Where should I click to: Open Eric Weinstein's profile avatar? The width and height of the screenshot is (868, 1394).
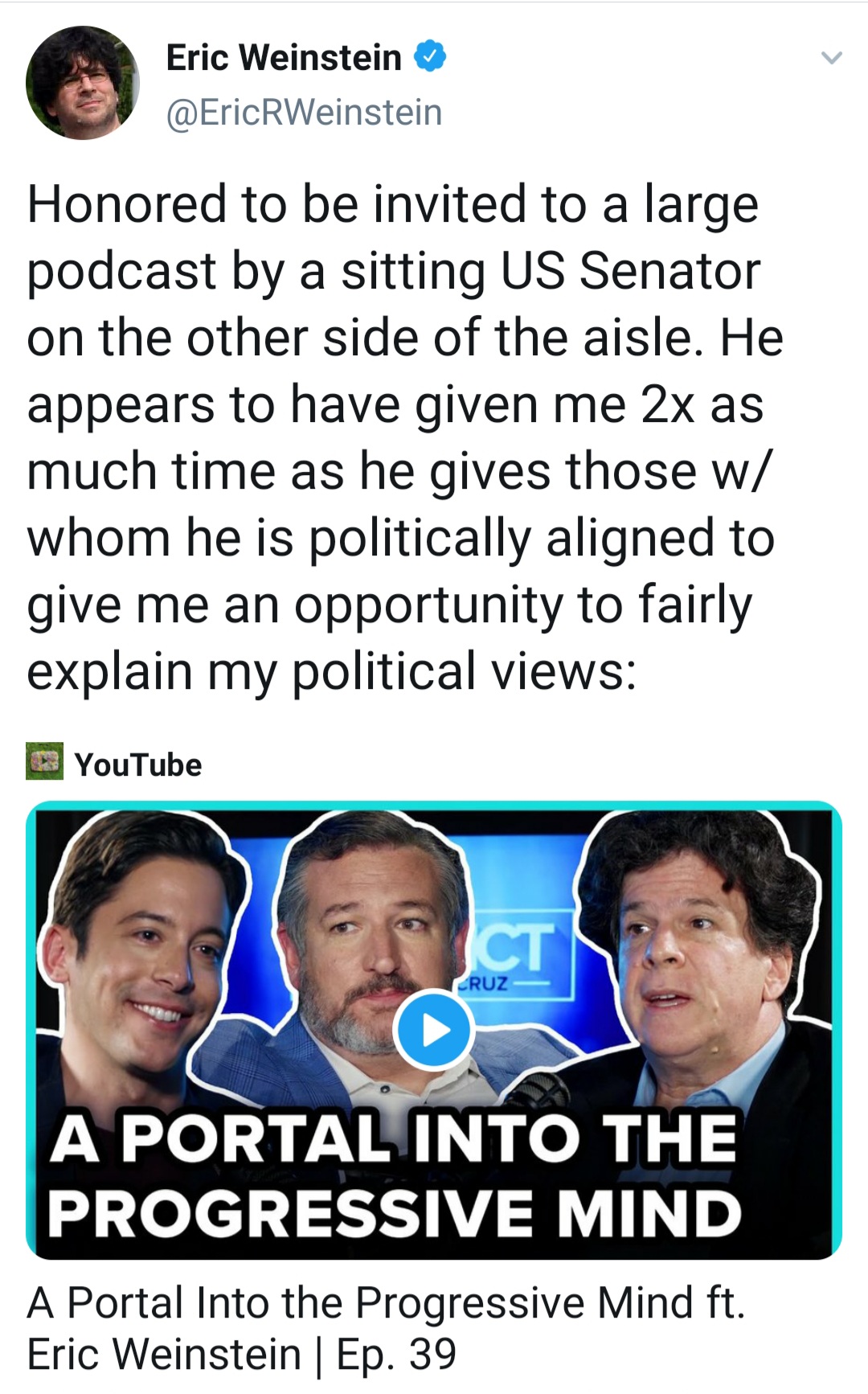(83, 83)
